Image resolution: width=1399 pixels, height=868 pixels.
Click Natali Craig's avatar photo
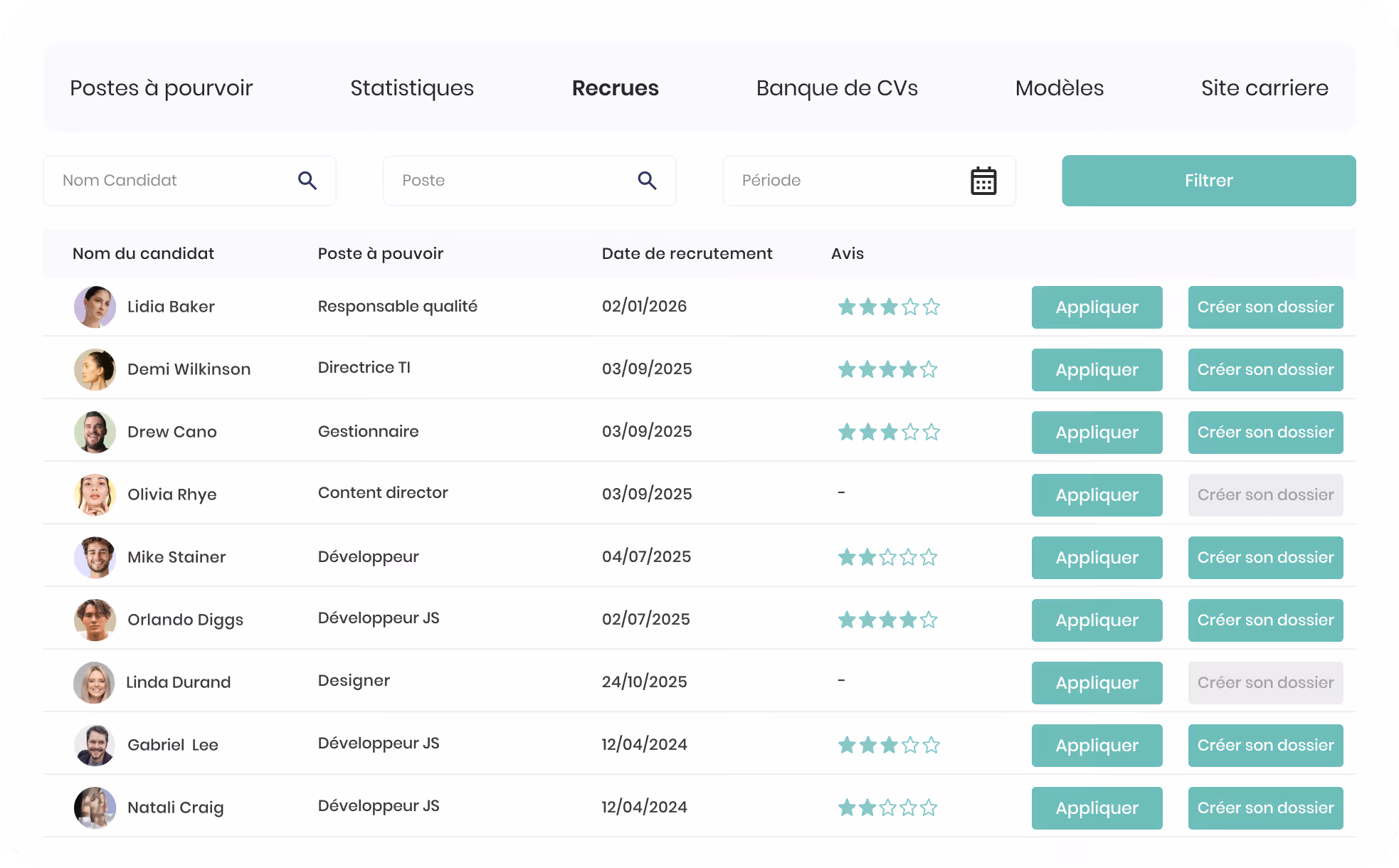pos(95,808)
